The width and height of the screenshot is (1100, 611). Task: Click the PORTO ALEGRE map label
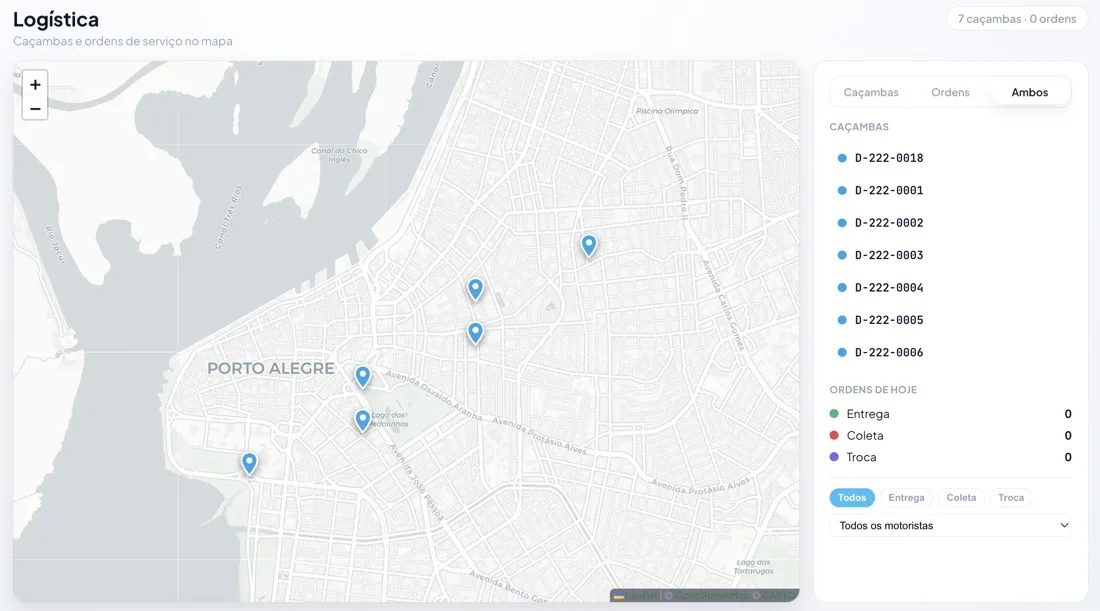[271, 368]
